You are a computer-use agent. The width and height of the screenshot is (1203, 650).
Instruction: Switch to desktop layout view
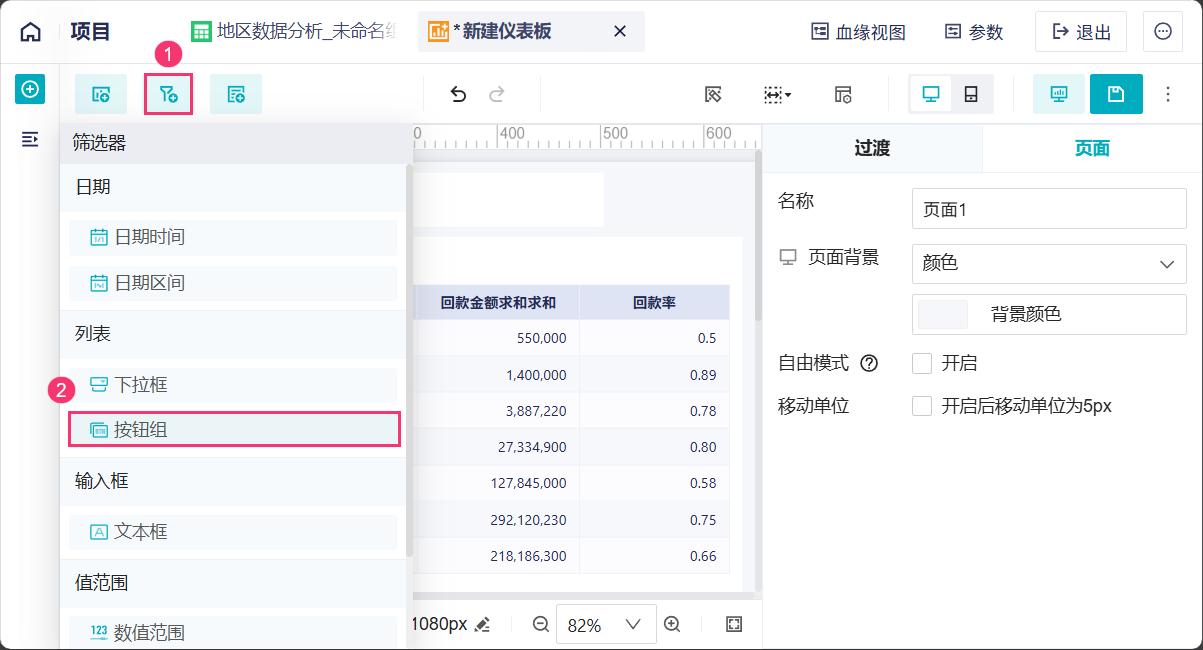point(931,94)
